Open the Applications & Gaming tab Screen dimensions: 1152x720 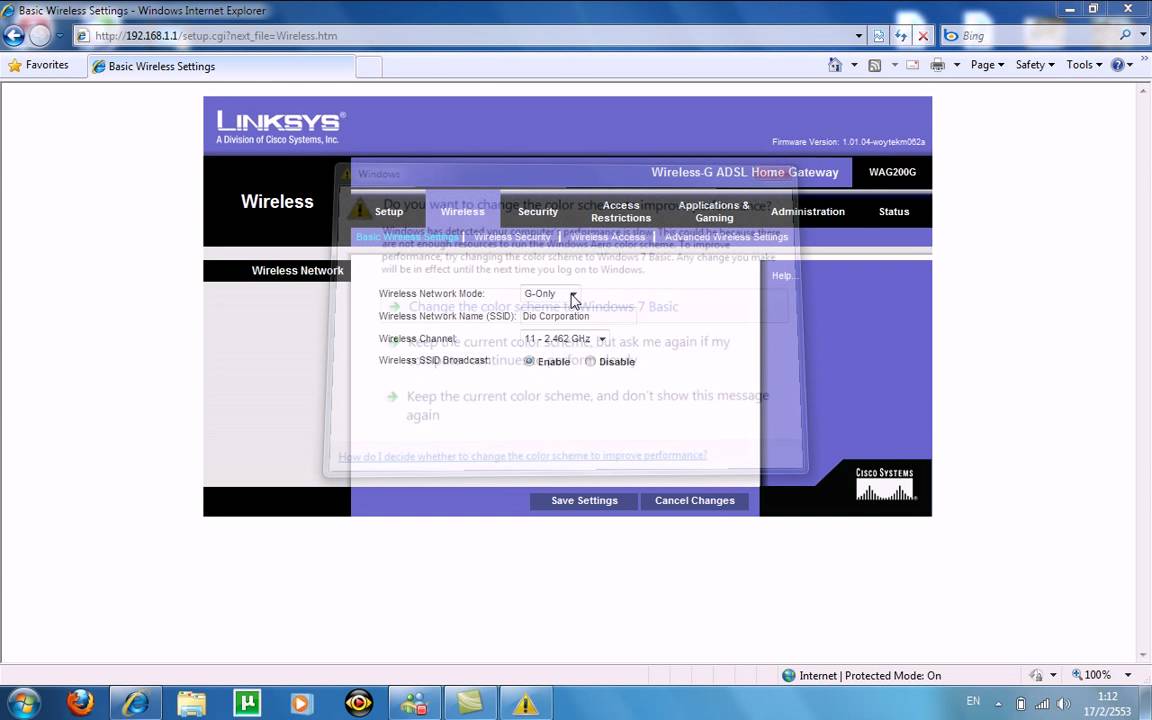click(x=714, y=212)
